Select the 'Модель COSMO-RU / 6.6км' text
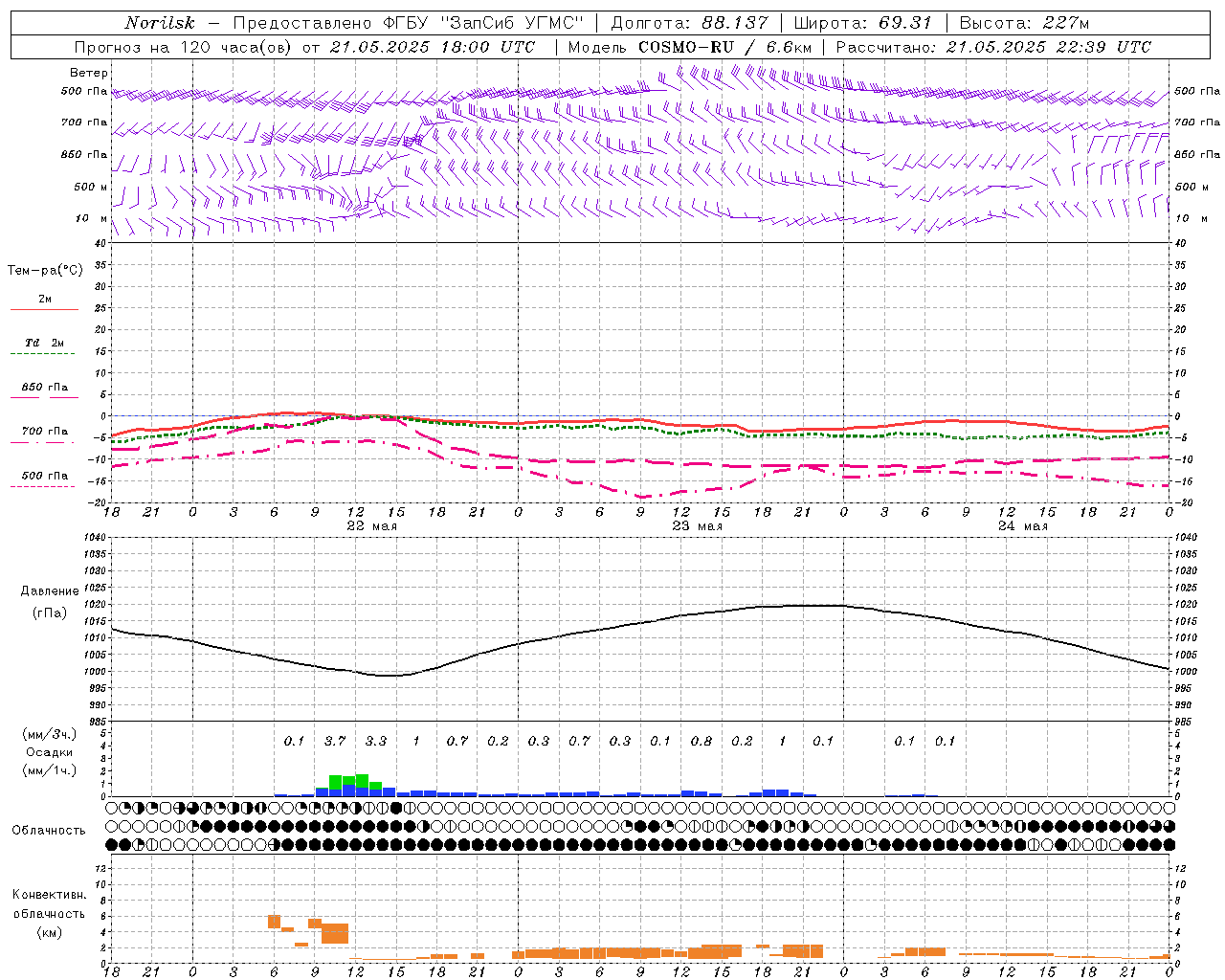Image resolution: width=1225 pixels, height=980 pixels. click(x=689, y=47)
